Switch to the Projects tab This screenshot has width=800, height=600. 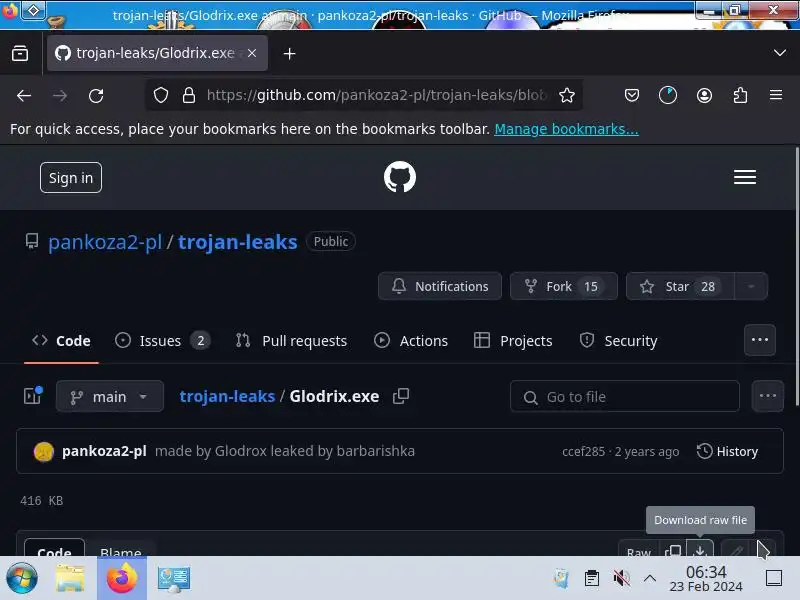(x=513, y=341)
